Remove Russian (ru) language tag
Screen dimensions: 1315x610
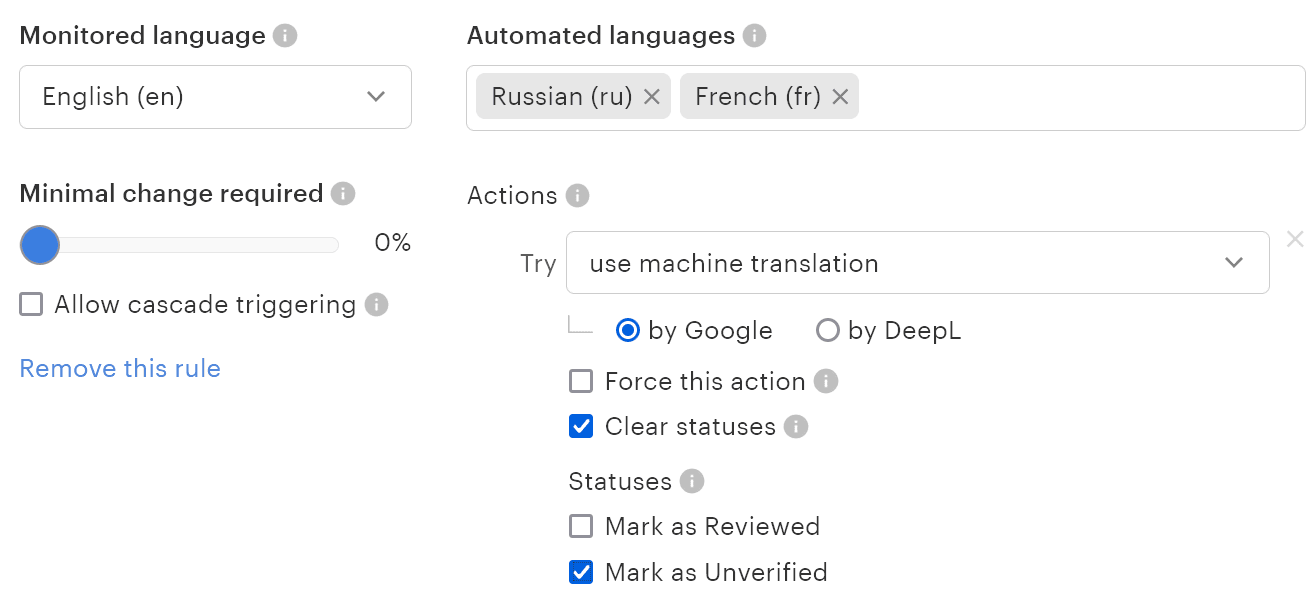point(652,97)
